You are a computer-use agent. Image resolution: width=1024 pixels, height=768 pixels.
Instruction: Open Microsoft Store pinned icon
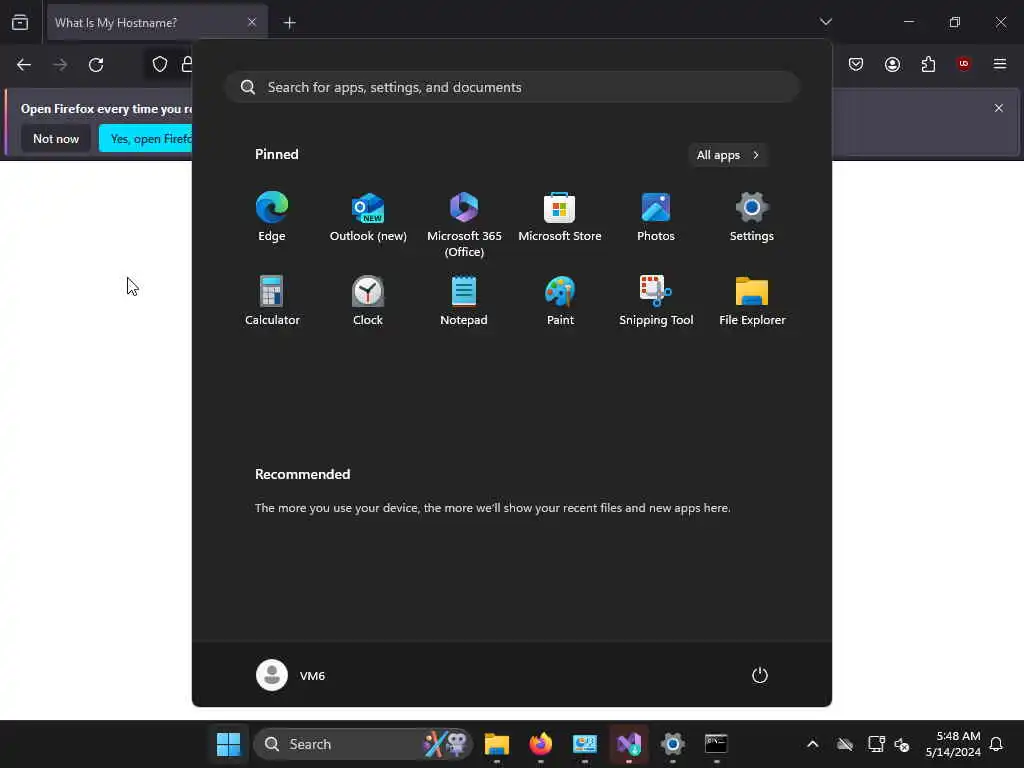pos(560,217)
